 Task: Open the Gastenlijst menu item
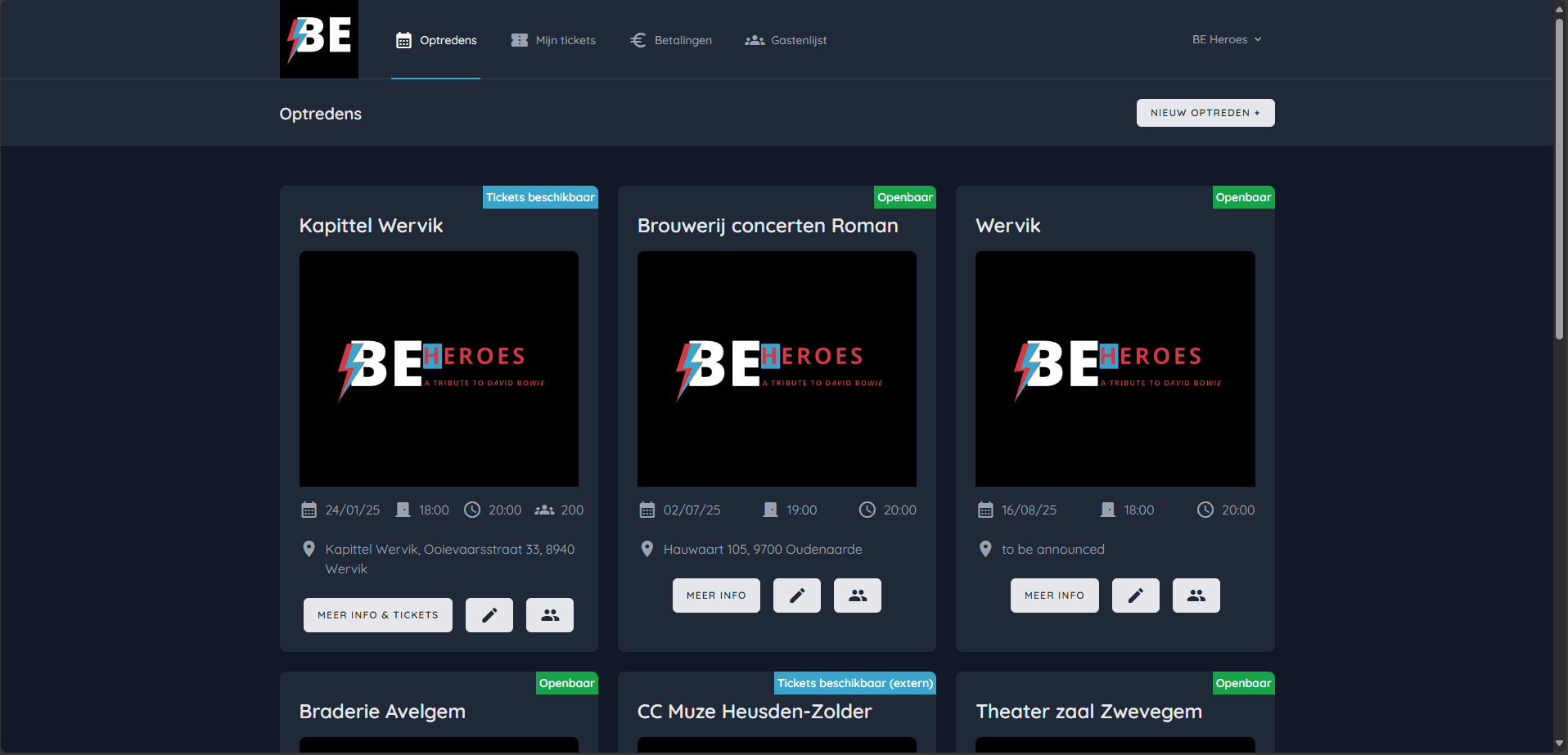[x=785, y=39]
